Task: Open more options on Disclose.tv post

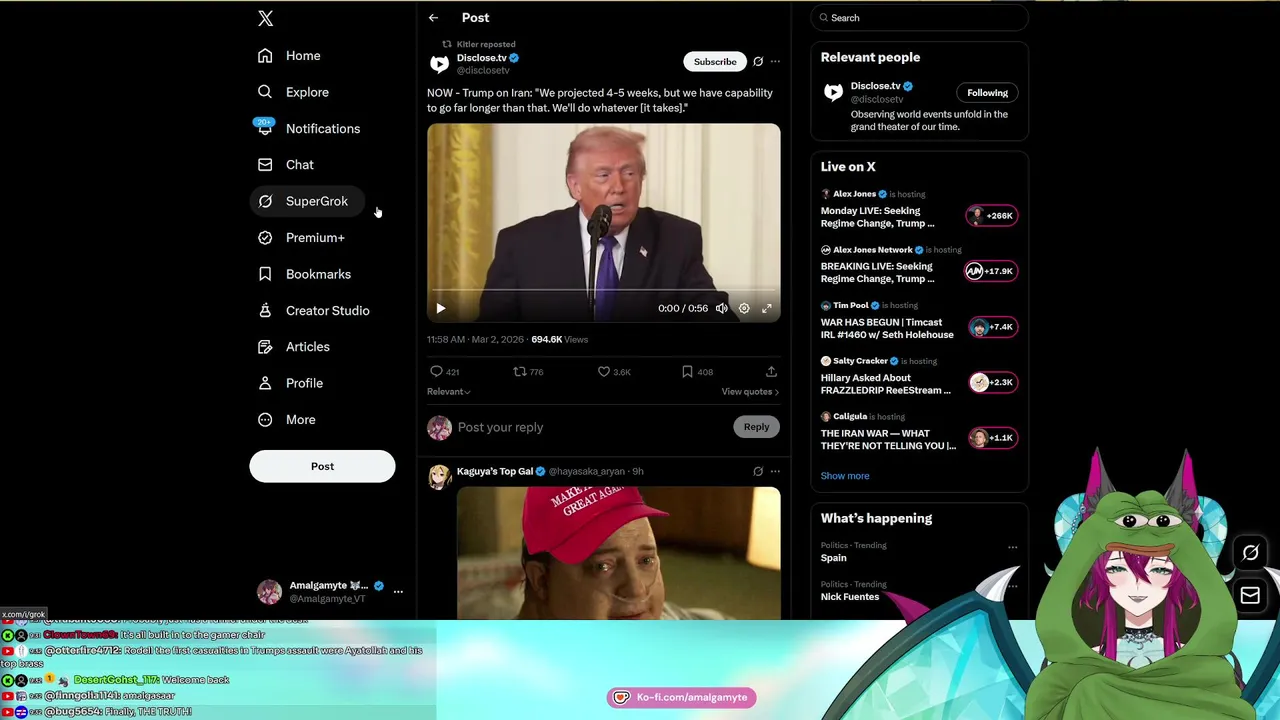Action: 775,62
